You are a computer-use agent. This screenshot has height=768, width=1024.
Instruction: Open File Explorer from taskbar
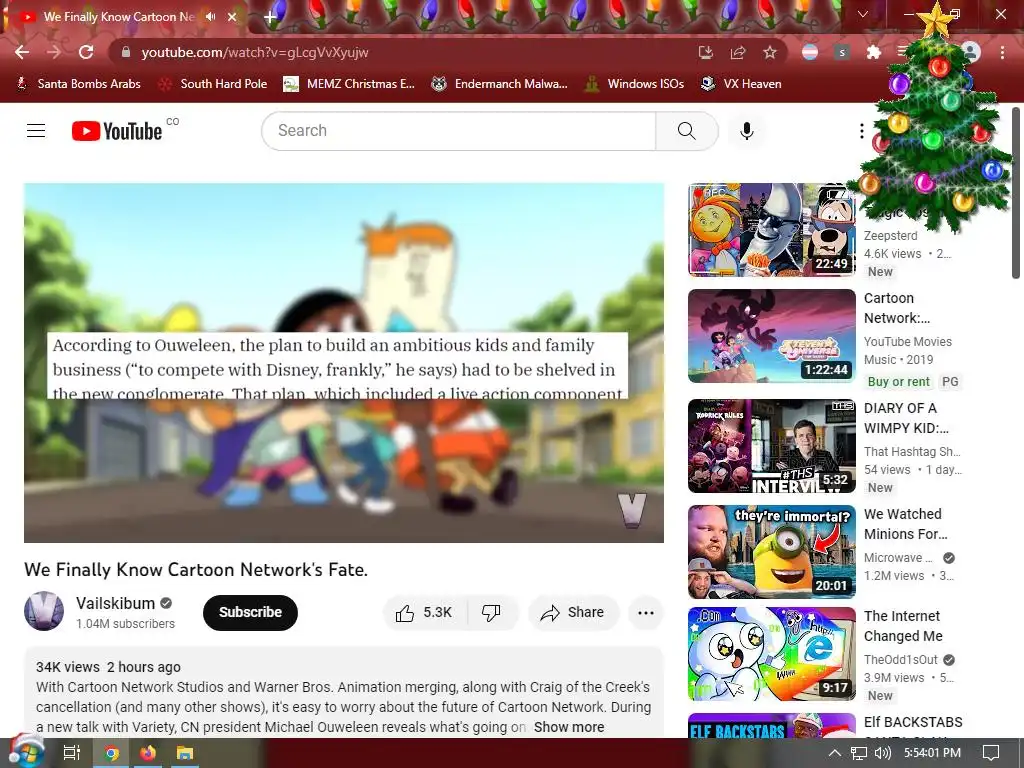coord(185,753)
